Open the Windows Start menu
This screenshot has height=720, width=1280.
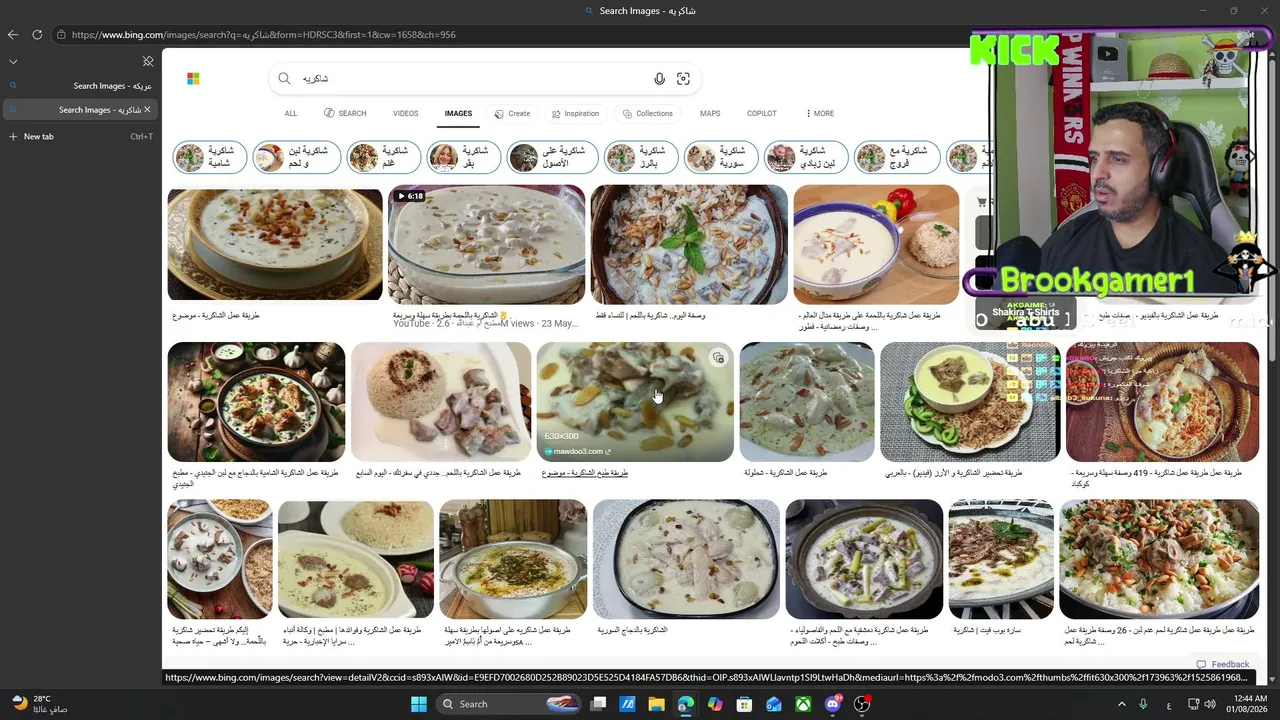419,704
